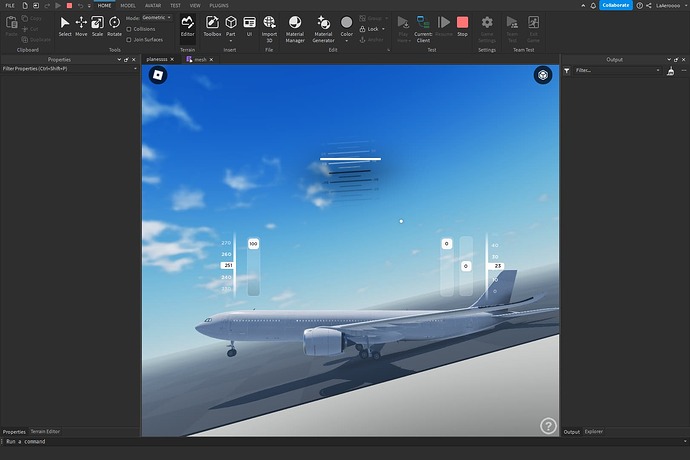Click the help question mark in viewport
This screenshot has height=460, width=690.
[548, 426]
